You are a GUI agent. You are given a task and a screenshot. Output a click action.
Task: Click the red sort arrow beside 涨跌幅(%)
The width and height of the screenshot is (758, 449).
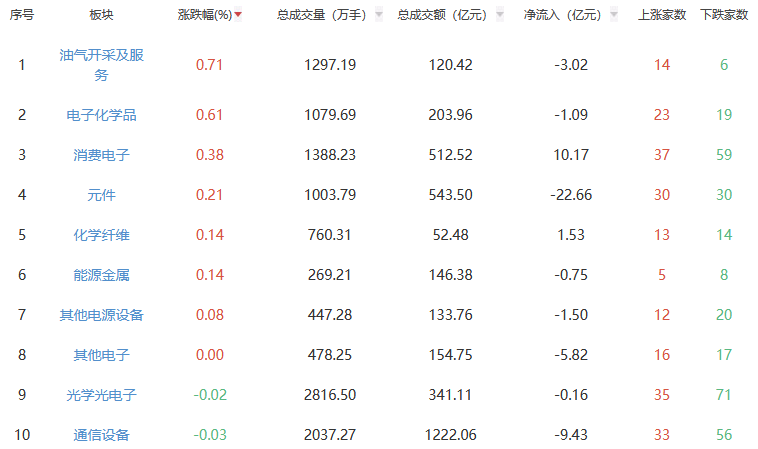238,16
